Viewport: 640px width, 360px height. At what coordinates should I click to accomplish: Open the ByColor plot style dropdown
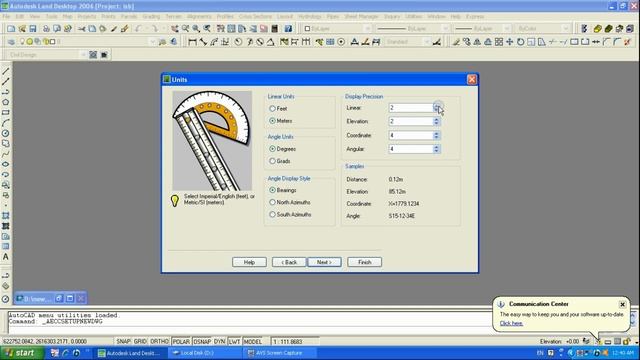coord(565,29)
